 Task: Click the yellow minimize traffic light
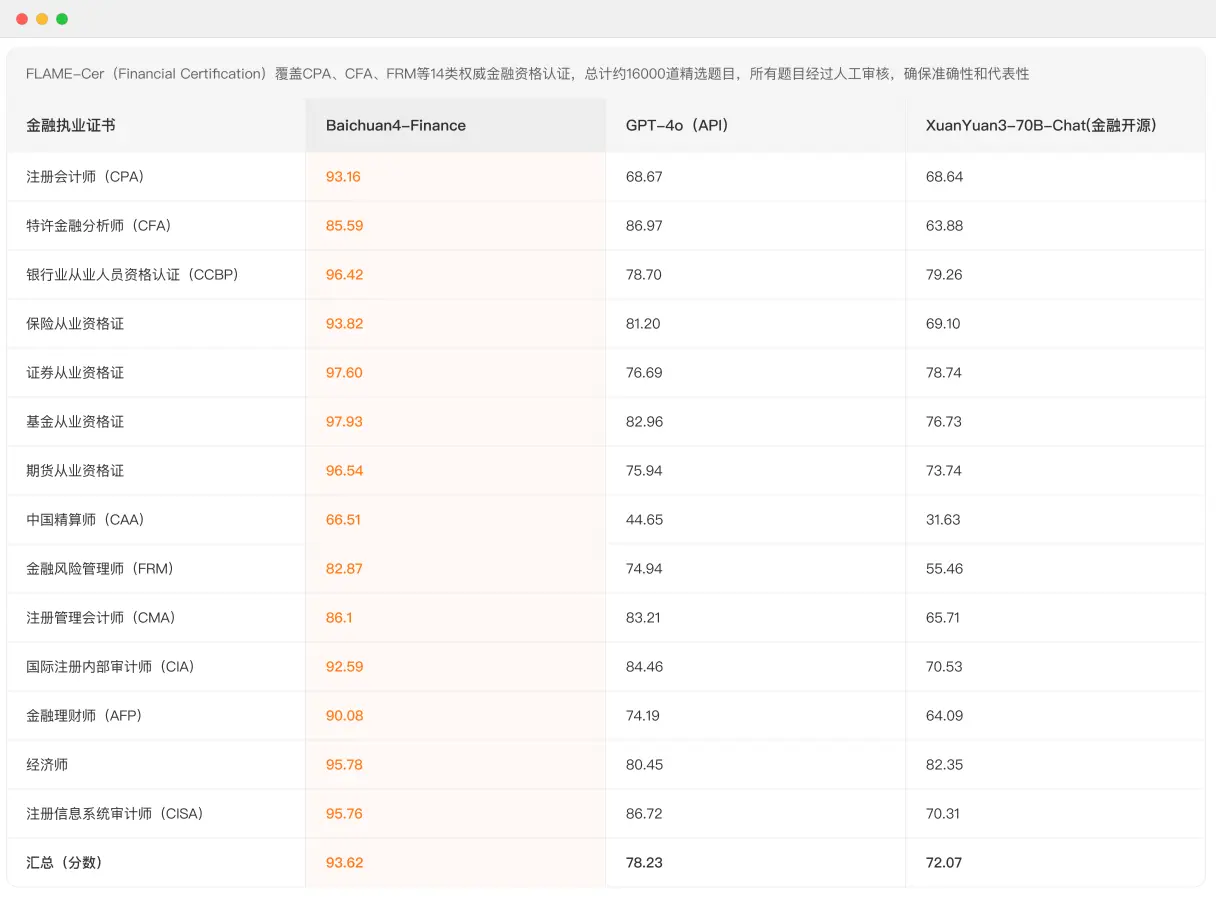tap(41, 18)
